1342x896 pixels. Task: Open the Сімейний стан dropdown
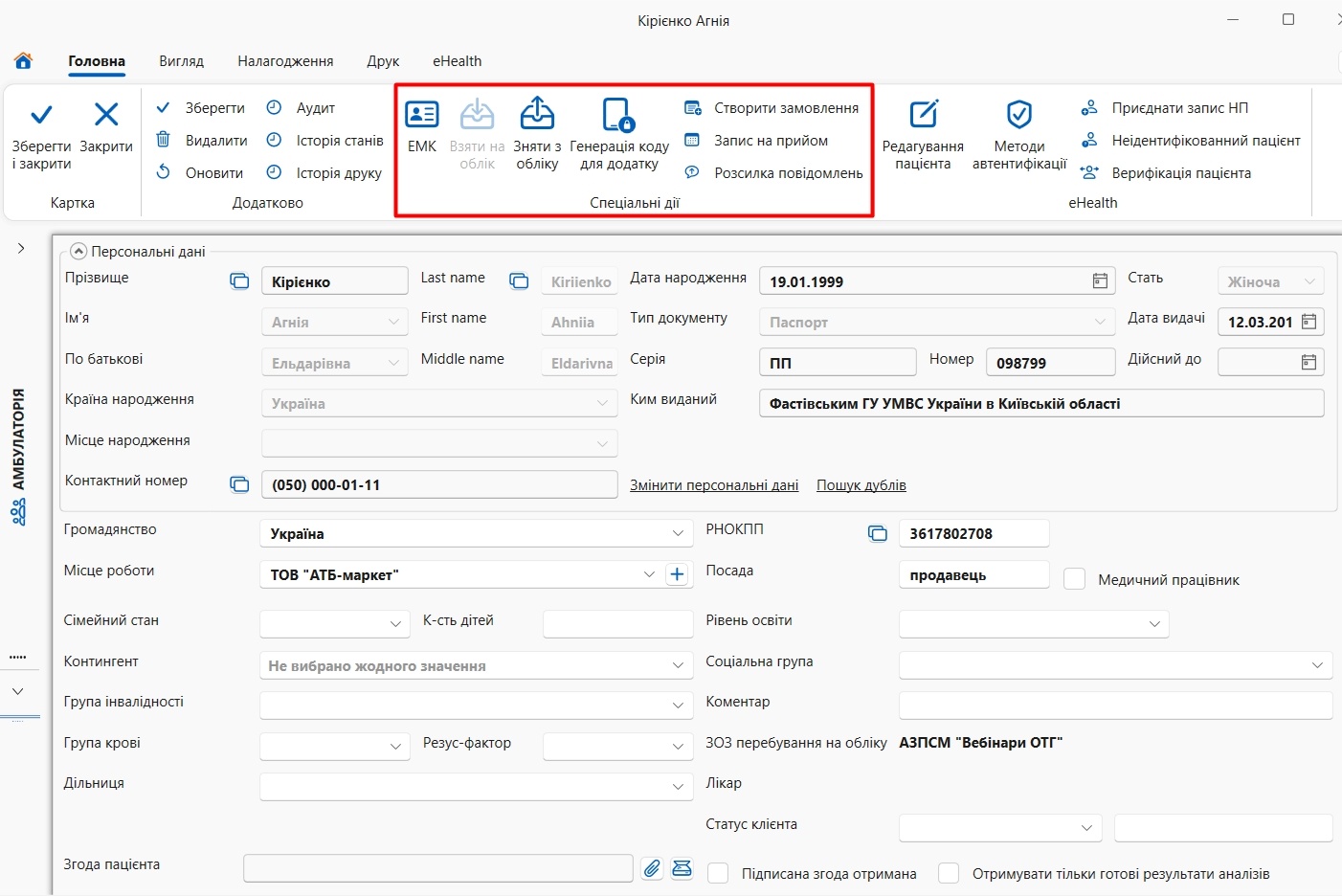(396, 624)
